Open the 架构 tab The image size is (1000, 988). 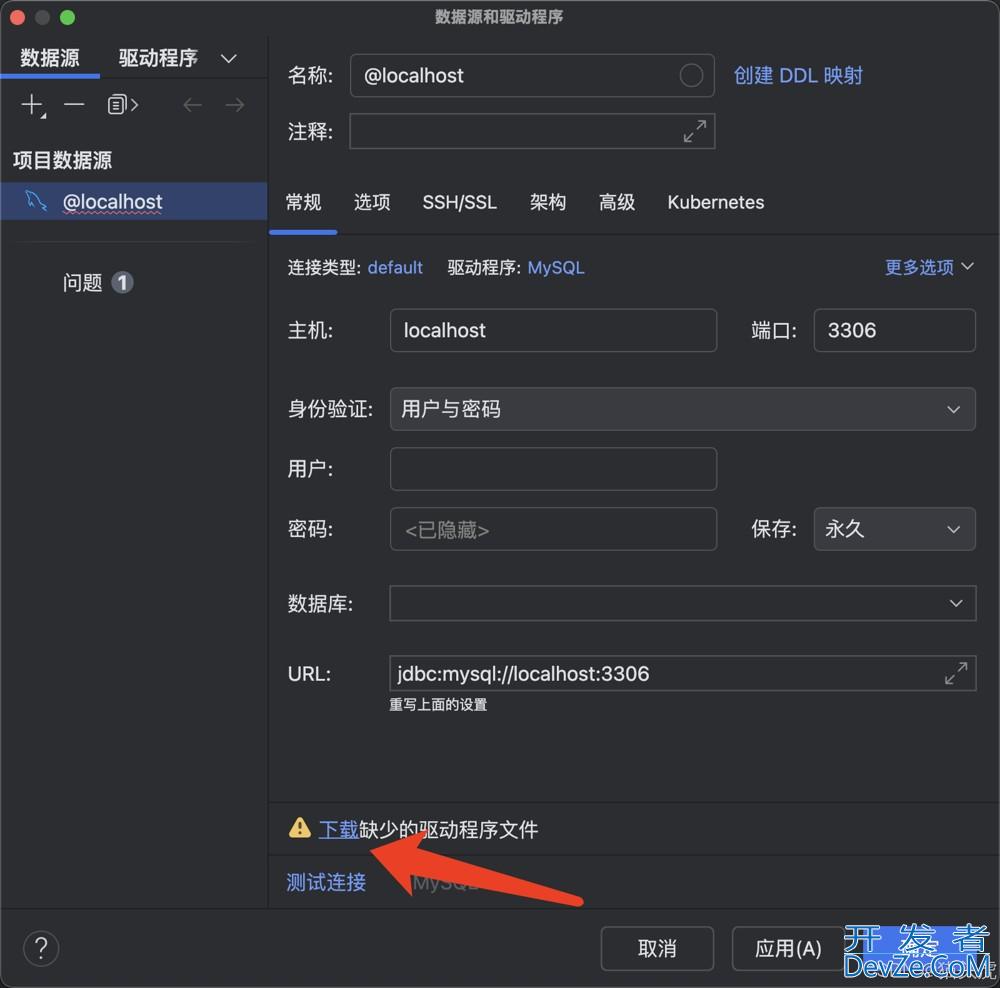click(x=548, y=202)
